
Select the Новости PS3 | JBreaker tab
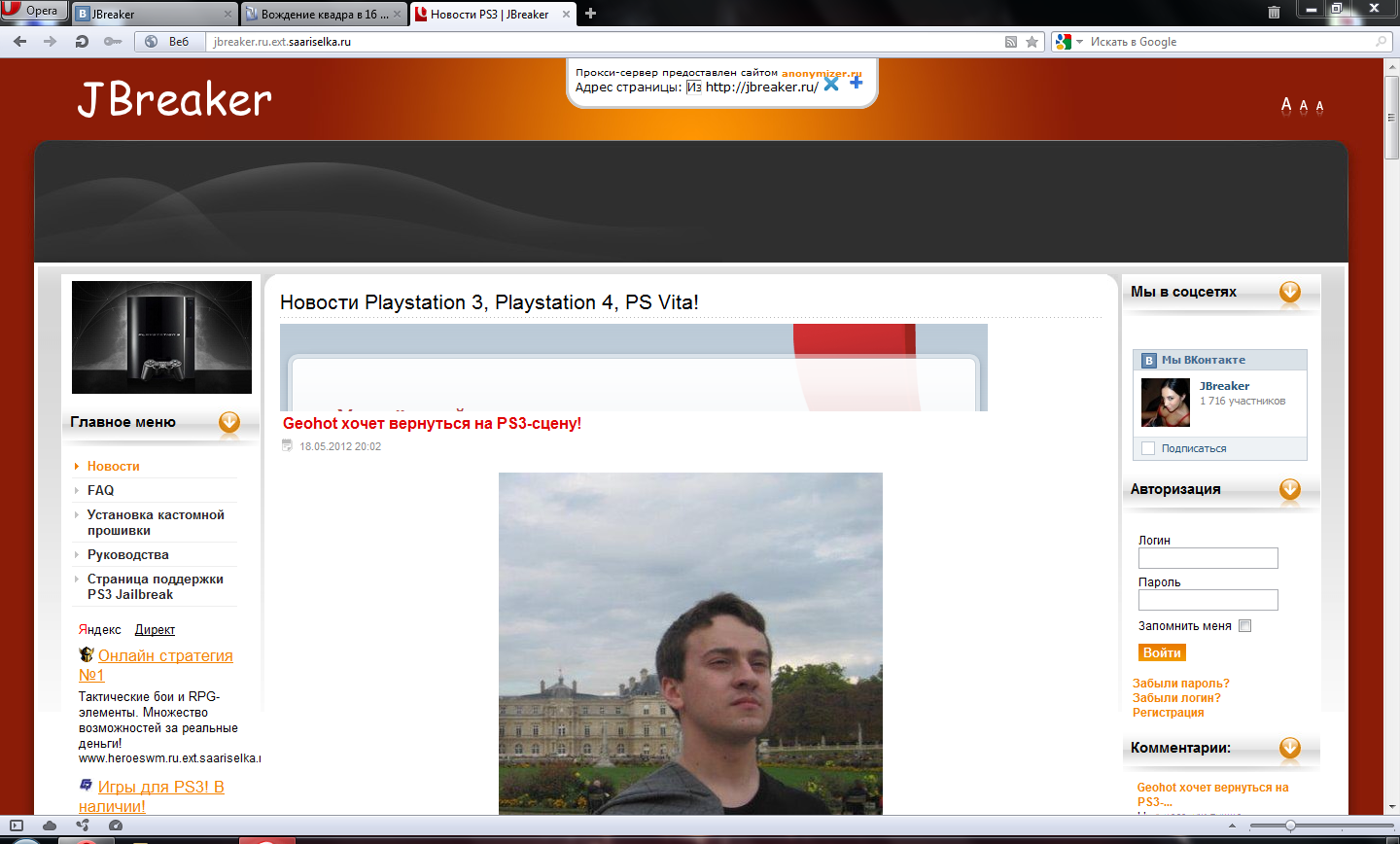coord(492,14)
